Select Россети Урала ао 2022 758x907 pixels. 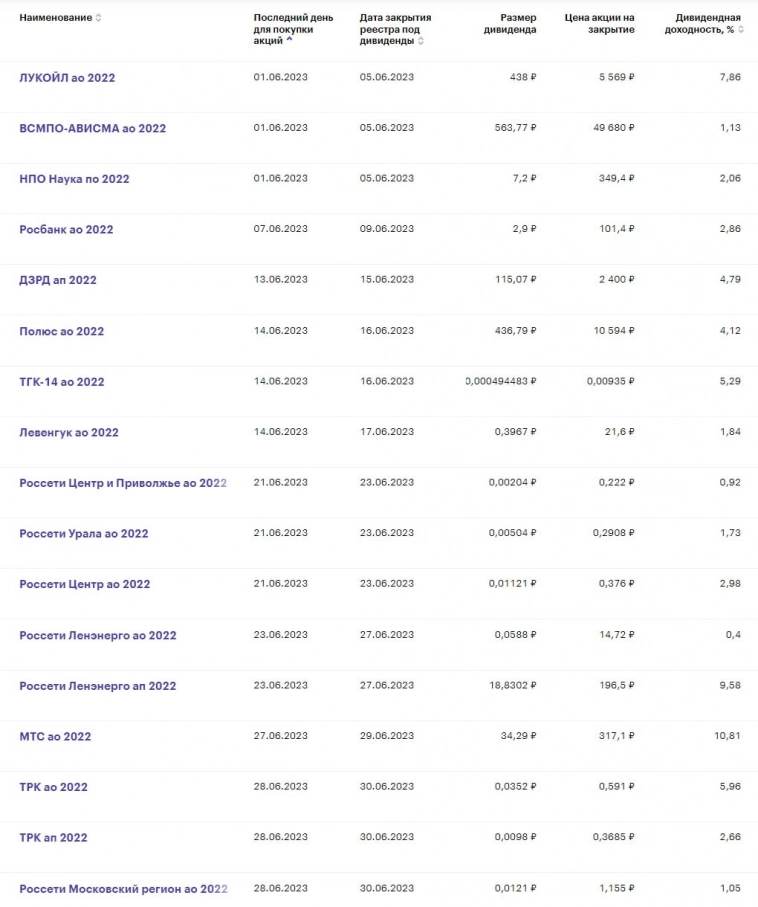[83, 534]
